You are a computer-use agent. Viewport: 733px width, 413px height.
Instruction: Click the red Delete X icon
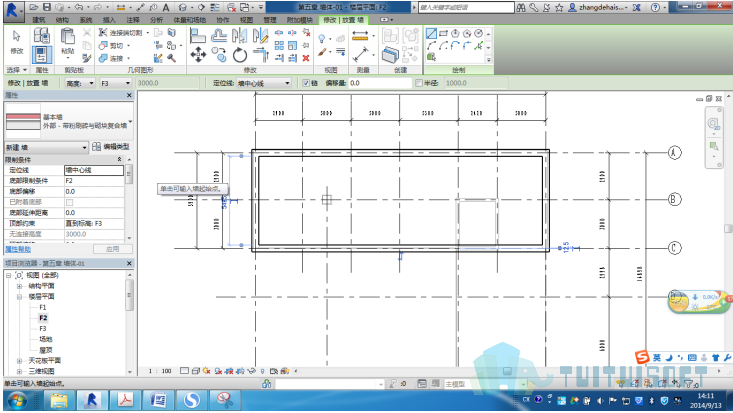306,58
